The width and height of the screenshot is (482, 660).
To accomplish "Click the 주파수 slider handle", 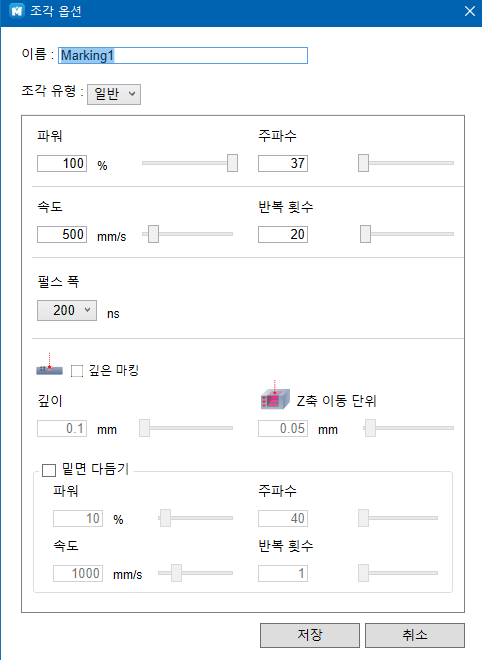I will pyautogui.click(x=363, y=163).
